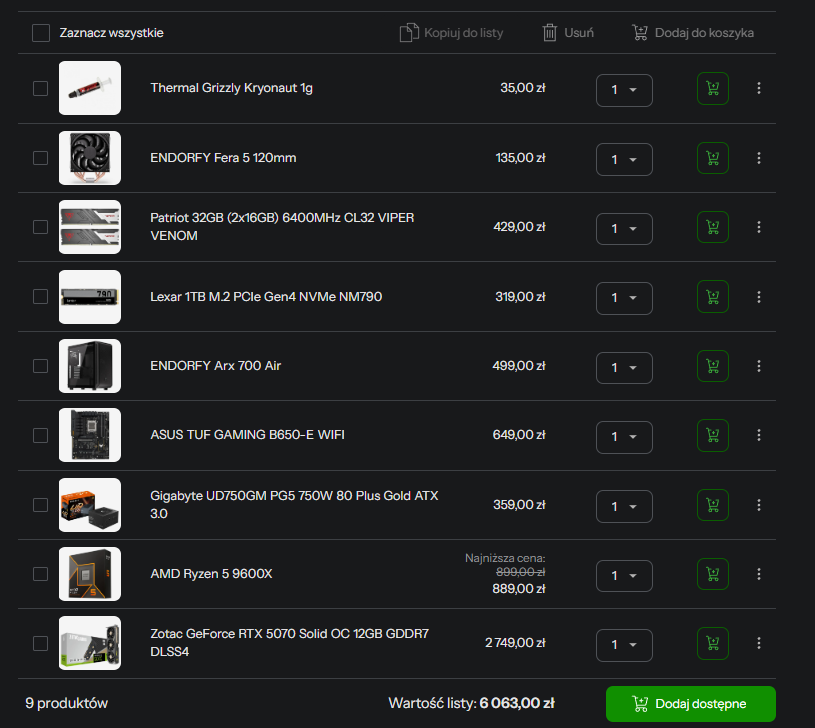Viewport: 815px width, 728px height.
Task: Open quantity dropdown for ENDORFY Arx 700
Action: click(x=624, y=368)
